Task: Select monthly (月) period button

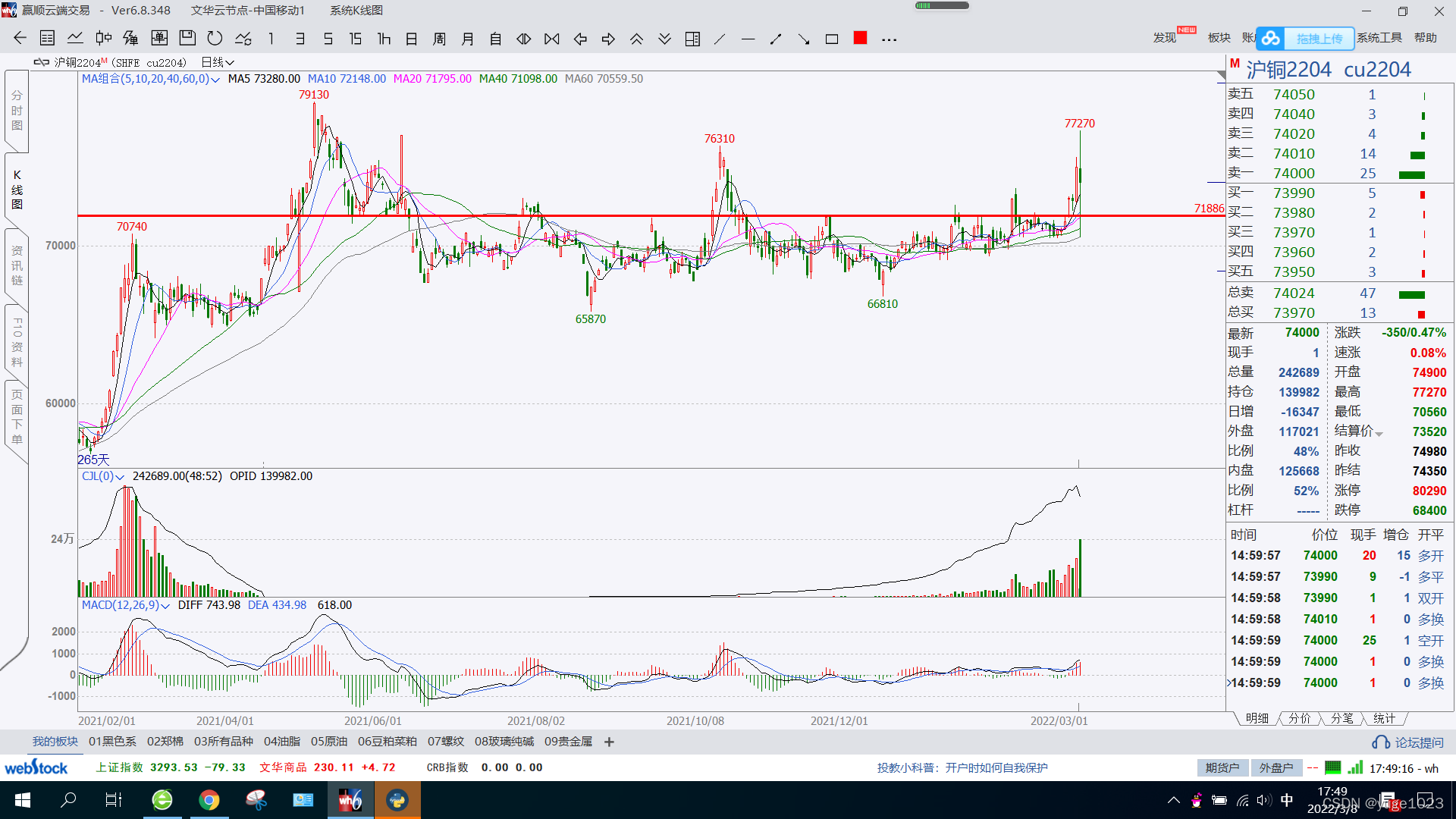Action: (468, 39)
